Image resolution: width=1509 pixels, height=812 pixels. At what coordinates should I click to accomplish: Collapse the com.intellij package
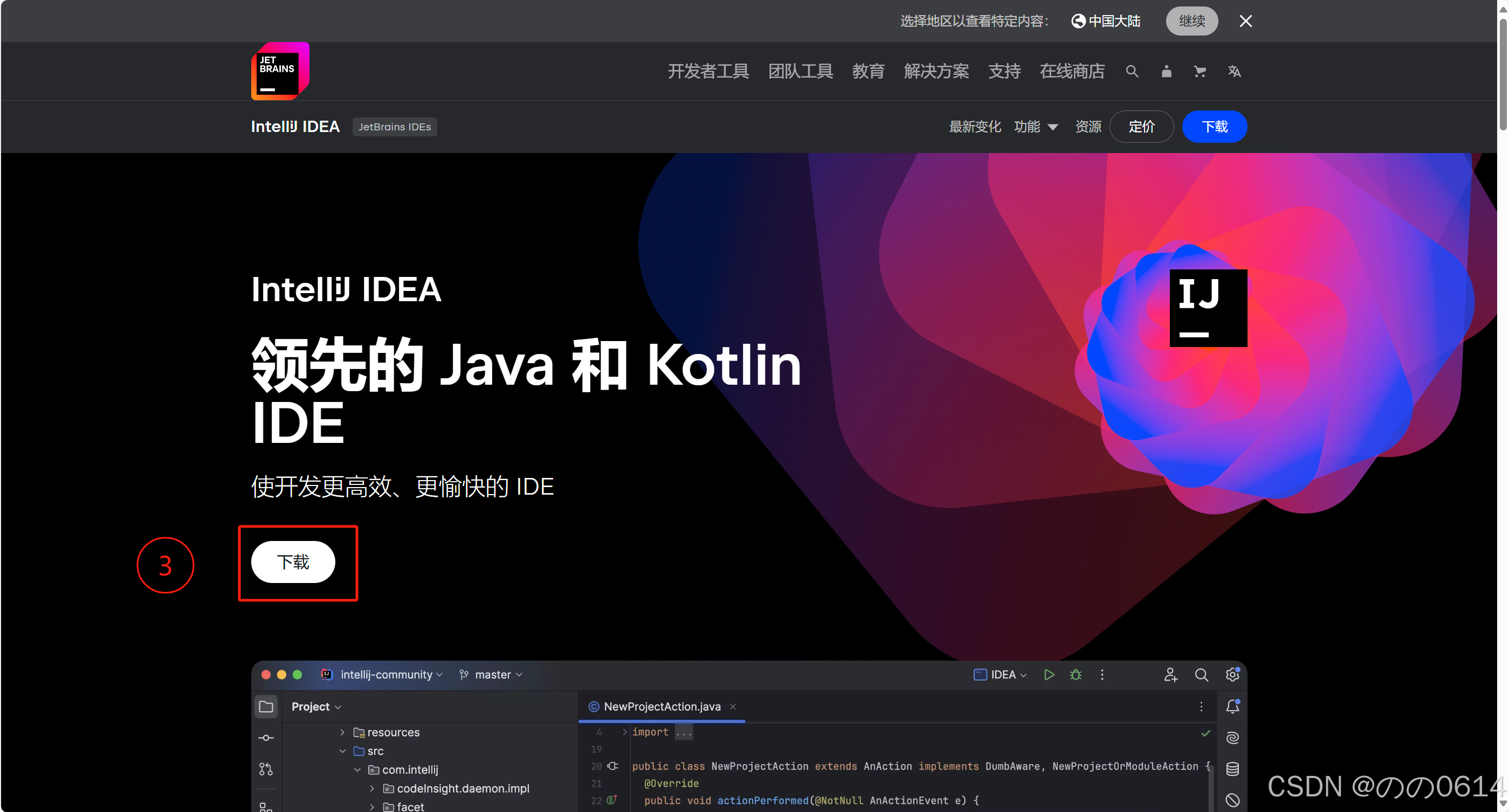coord(357,770)
